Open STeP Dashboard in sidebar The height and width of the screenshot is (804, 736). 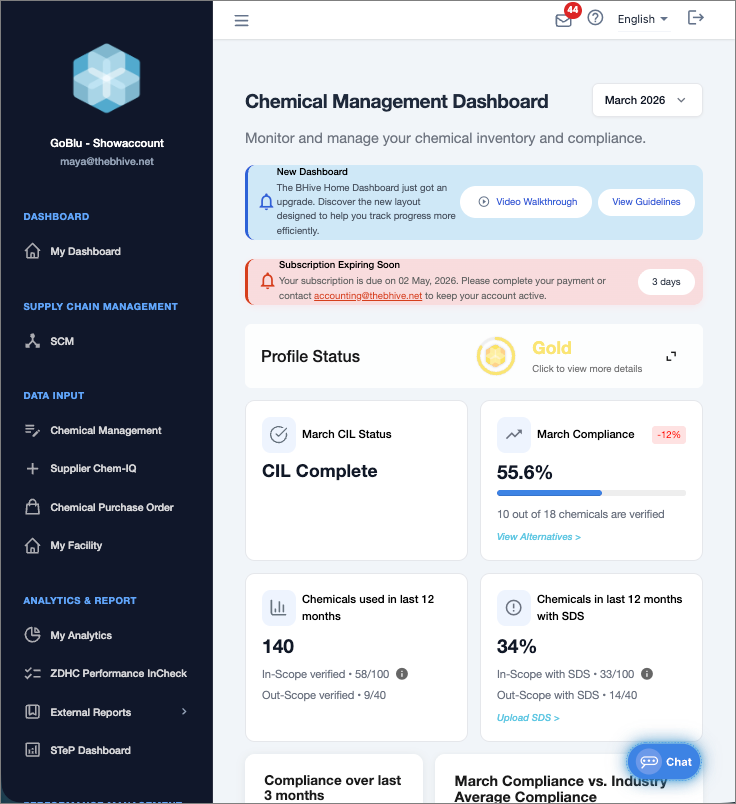[90, 750]
